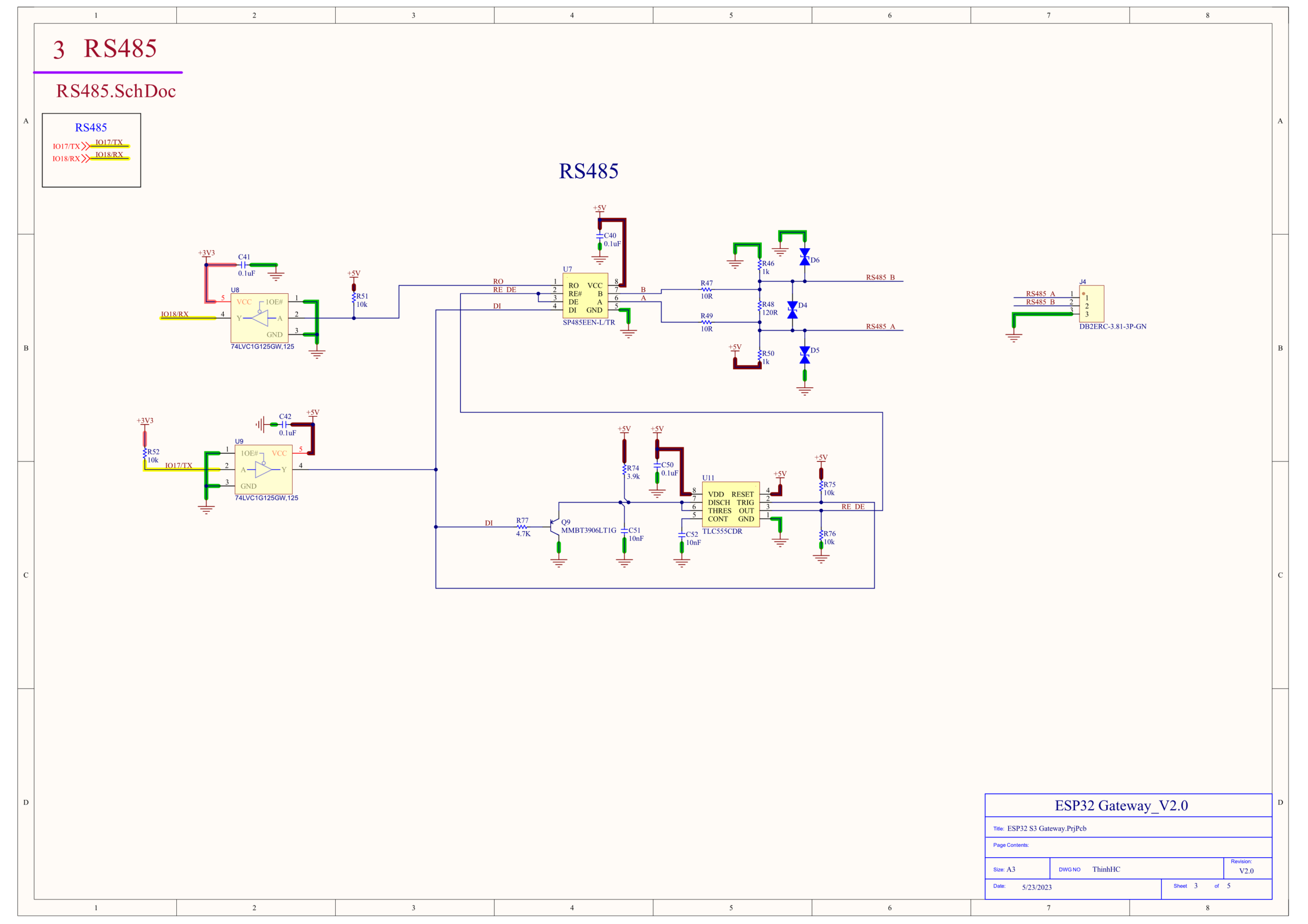Click the U8 74LVC1G125GW buffer
This screenshot has height=924, width=1308.
259,318
